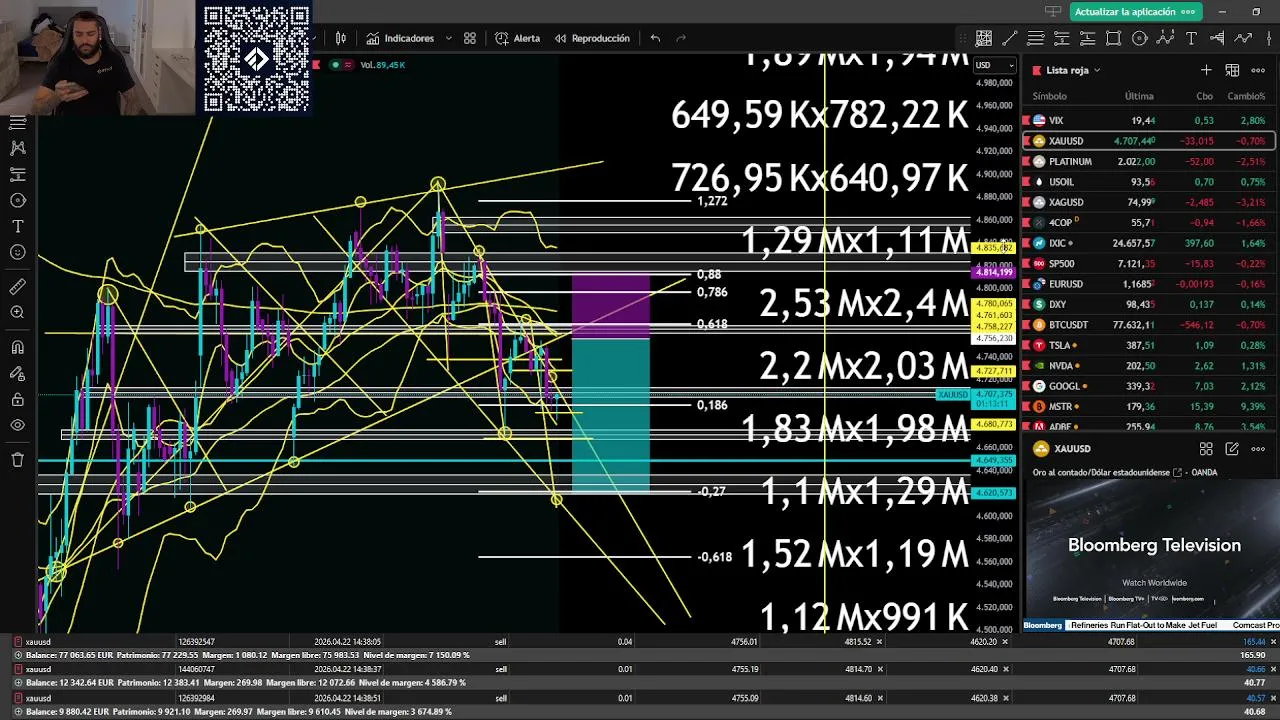The image size is (1280, 720).
Task: Create an Alerta
Action: tap(517, 38)
